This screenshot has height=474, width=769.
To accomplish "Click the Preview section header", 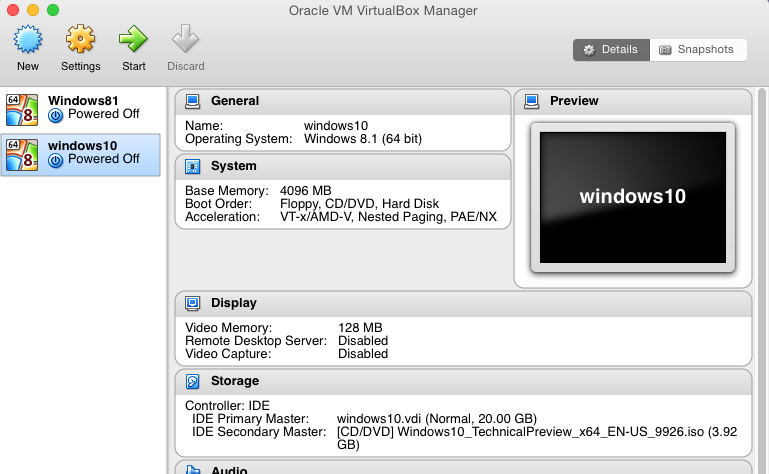I will [574, 101].
